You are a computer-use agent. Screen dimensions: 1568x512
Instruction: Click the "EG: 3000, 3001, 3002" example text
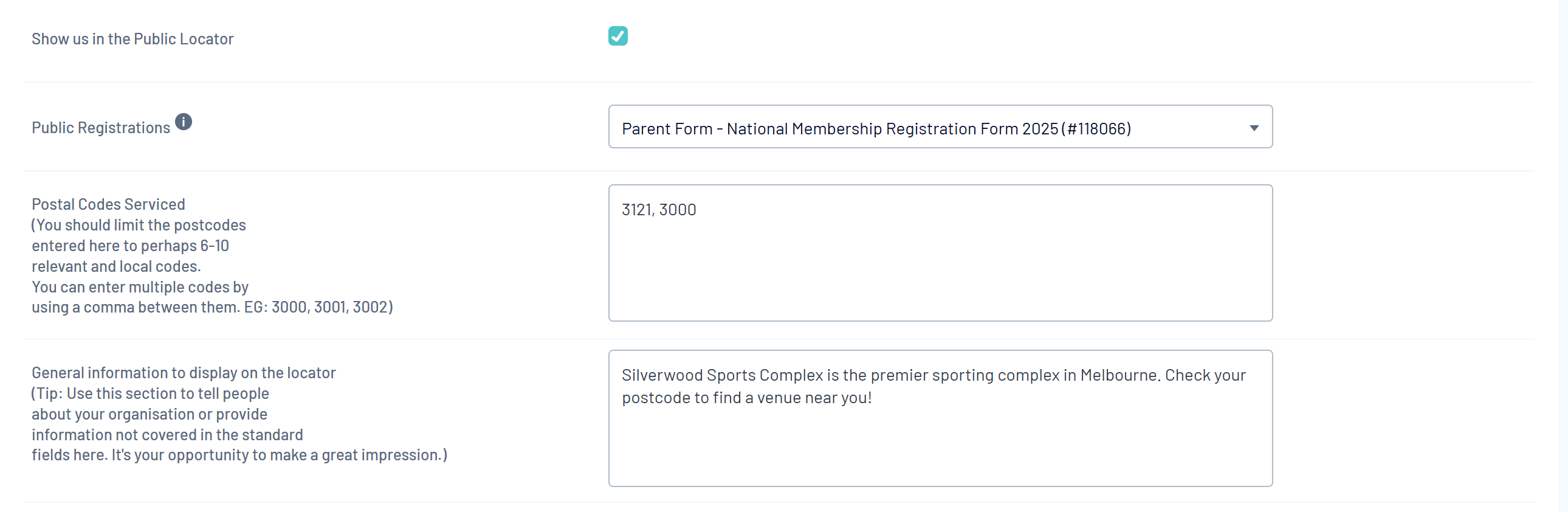pos(318,308)
